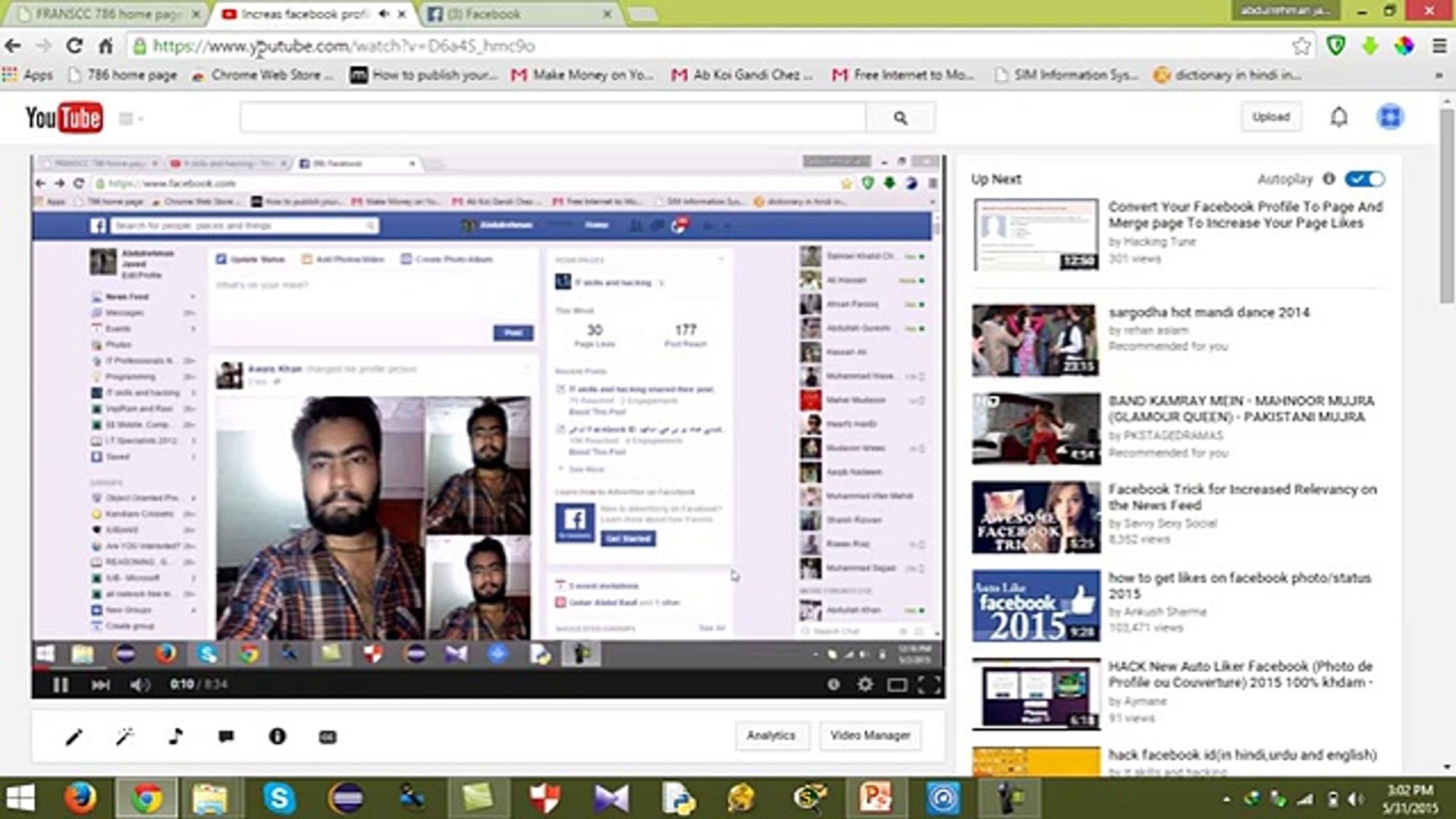Open the info cards icon

[278, 736]
